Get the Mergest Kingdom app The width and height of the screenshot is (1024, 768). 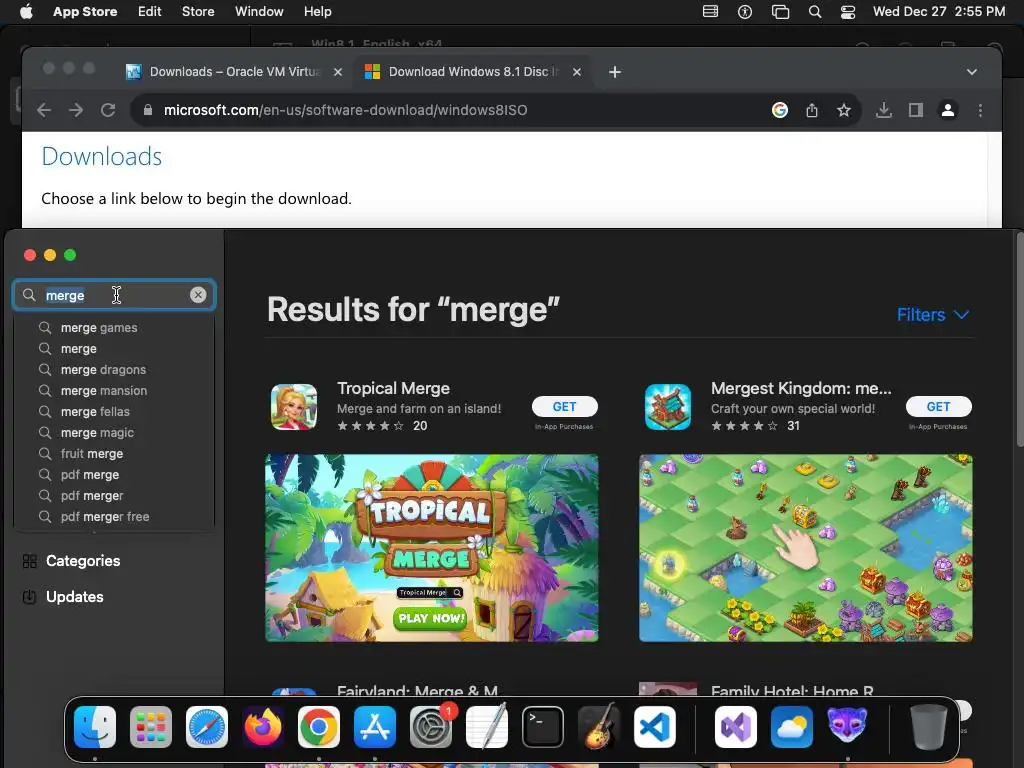point(938,407)
